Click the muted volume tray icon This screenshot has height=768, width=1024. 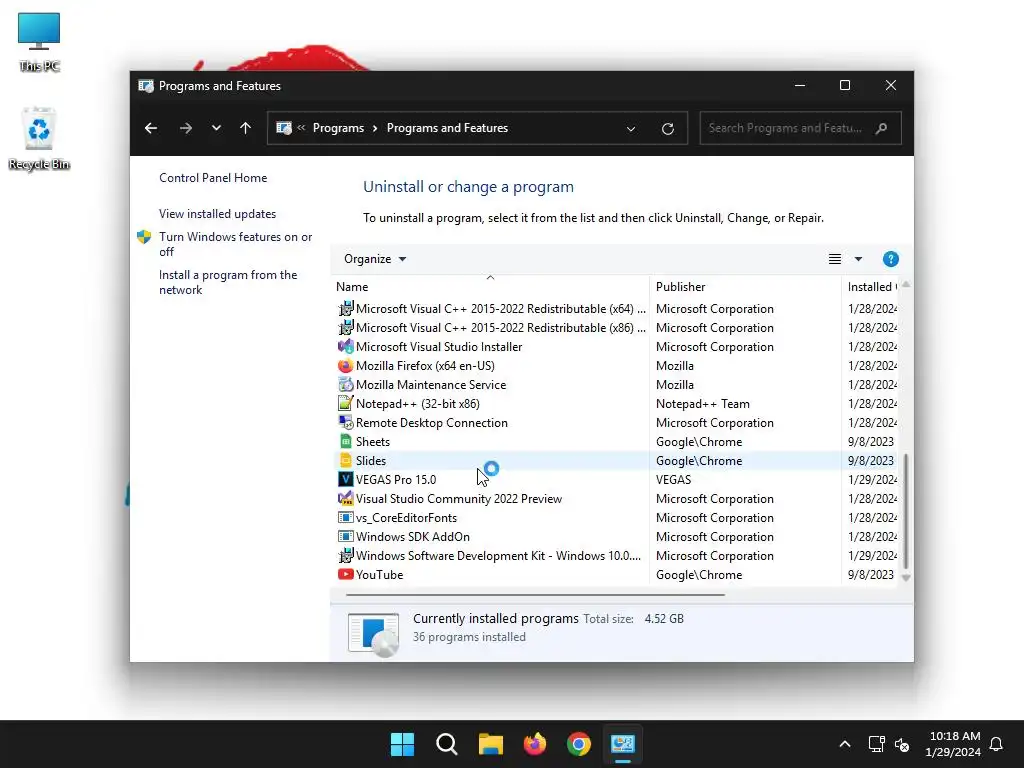tap(902, 744)
